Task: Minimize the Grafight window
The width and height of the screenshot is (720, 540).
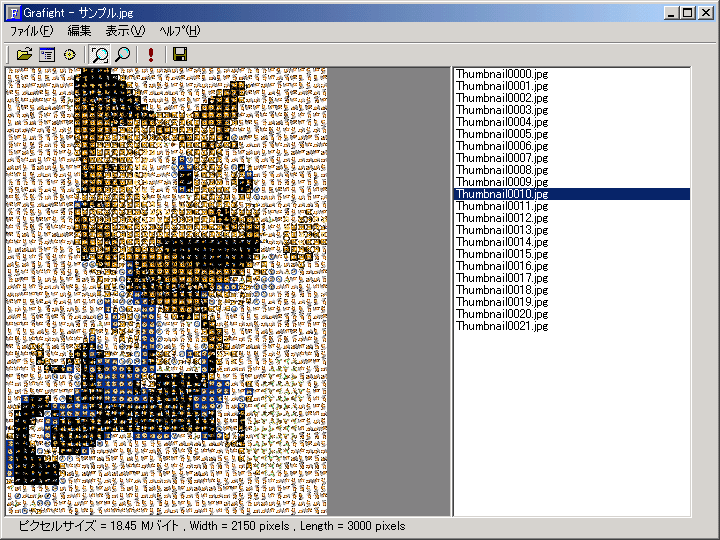Action: (x=671, y=13)
